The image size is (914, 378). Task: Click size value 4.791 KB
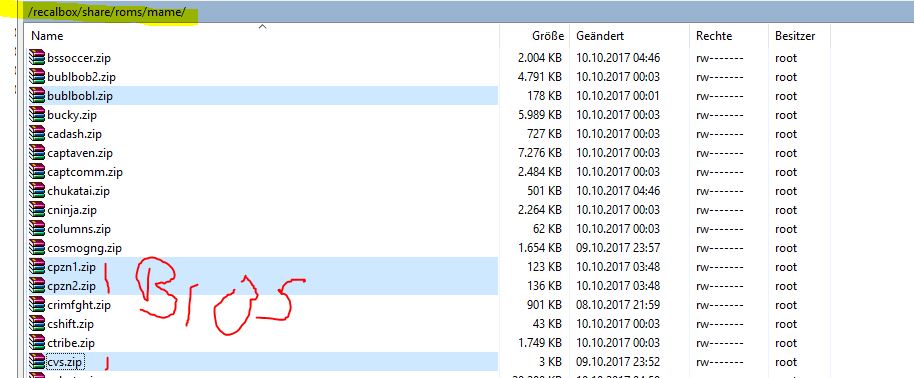pyautogui.click(x=540, y=76)
